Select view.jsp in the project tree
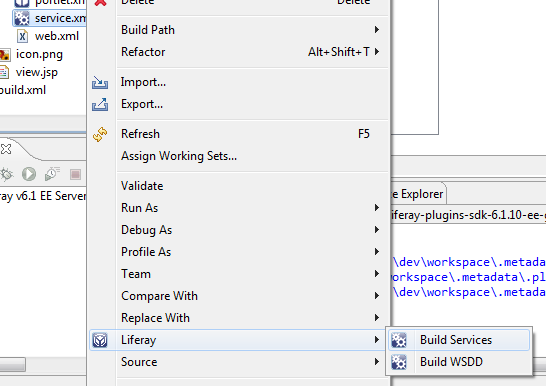 (x=37, y=72)
